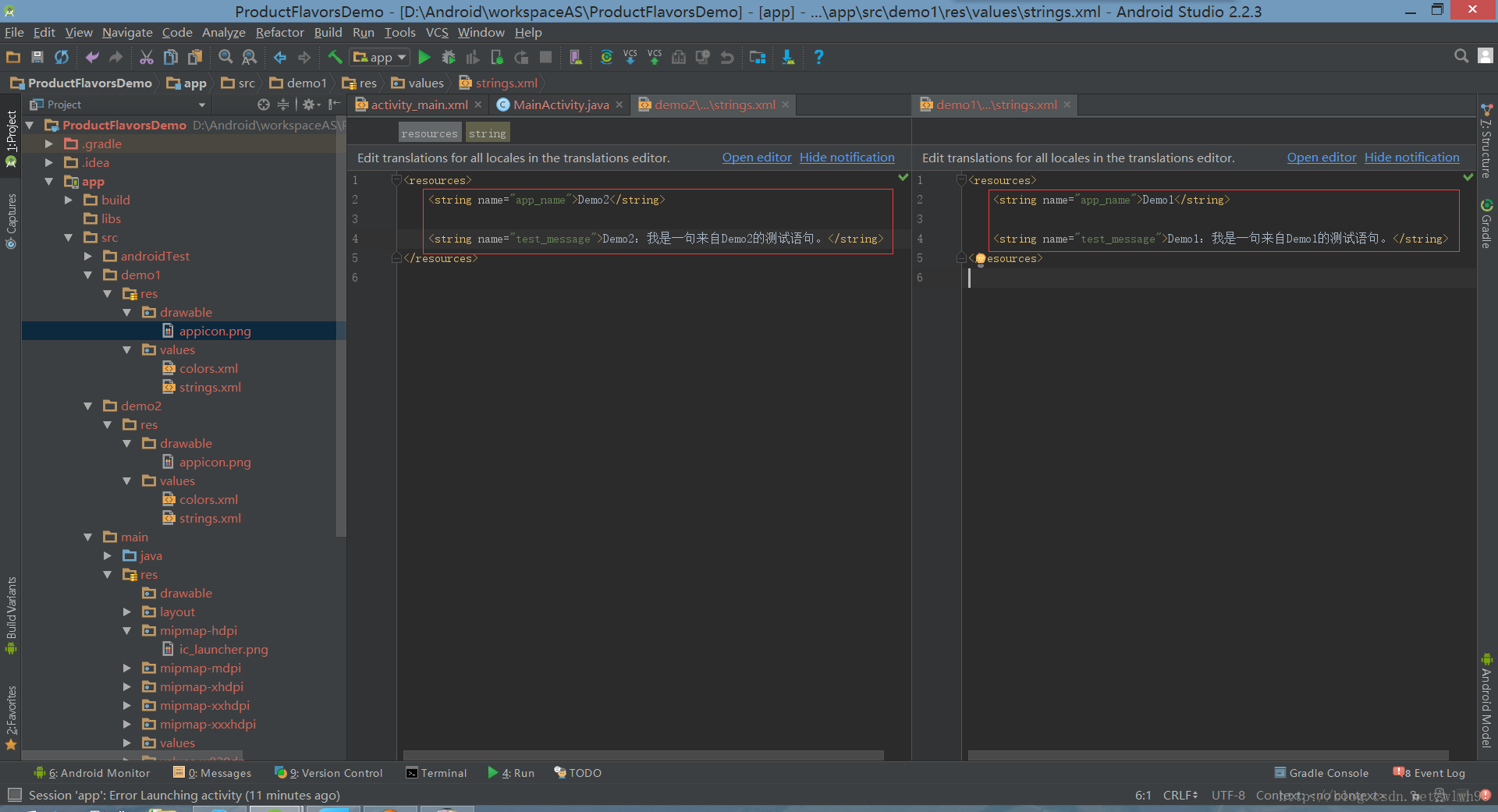Open Find with the magnifier icon
1498x812 pixels.
(225, 57)
